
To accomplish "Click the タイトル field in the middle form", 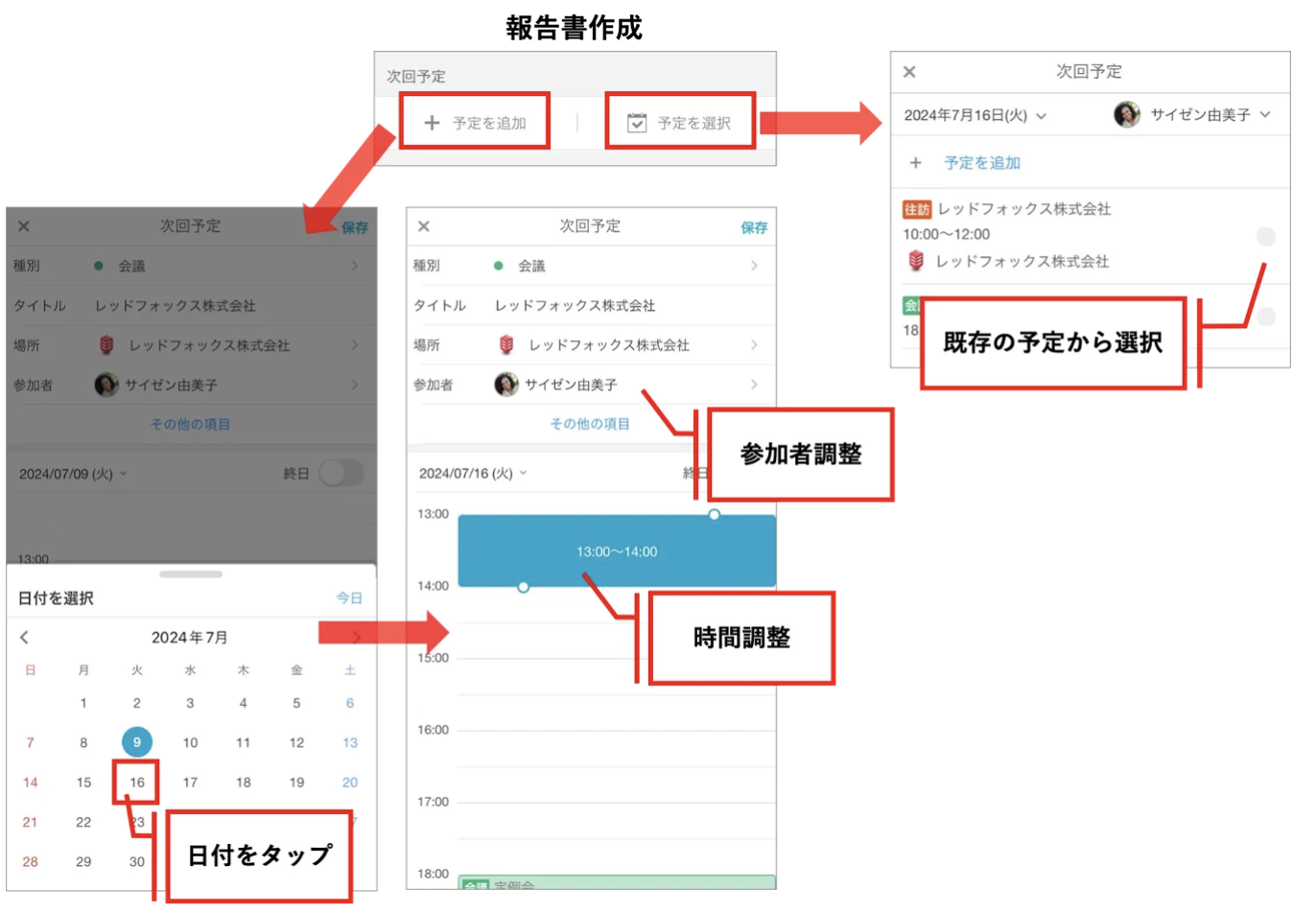I will pos(591,305).
